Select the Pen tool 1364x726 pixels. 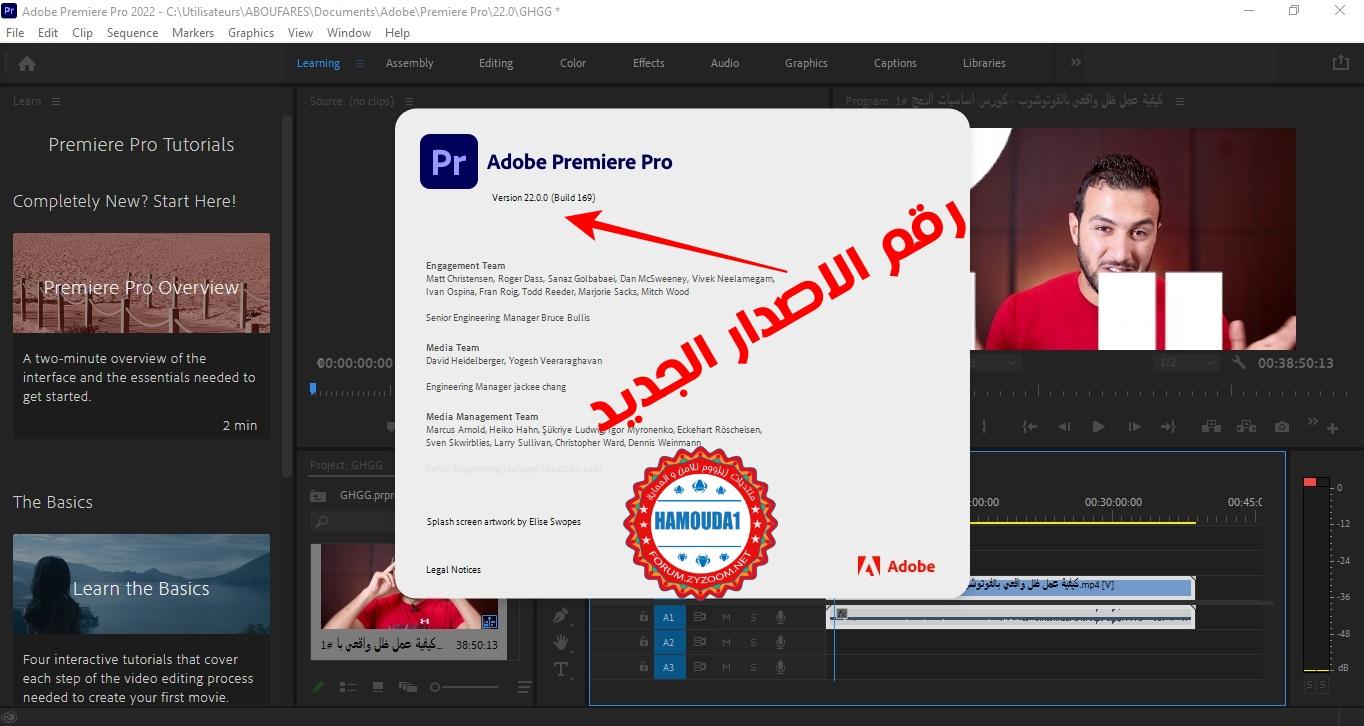[561, 616]
